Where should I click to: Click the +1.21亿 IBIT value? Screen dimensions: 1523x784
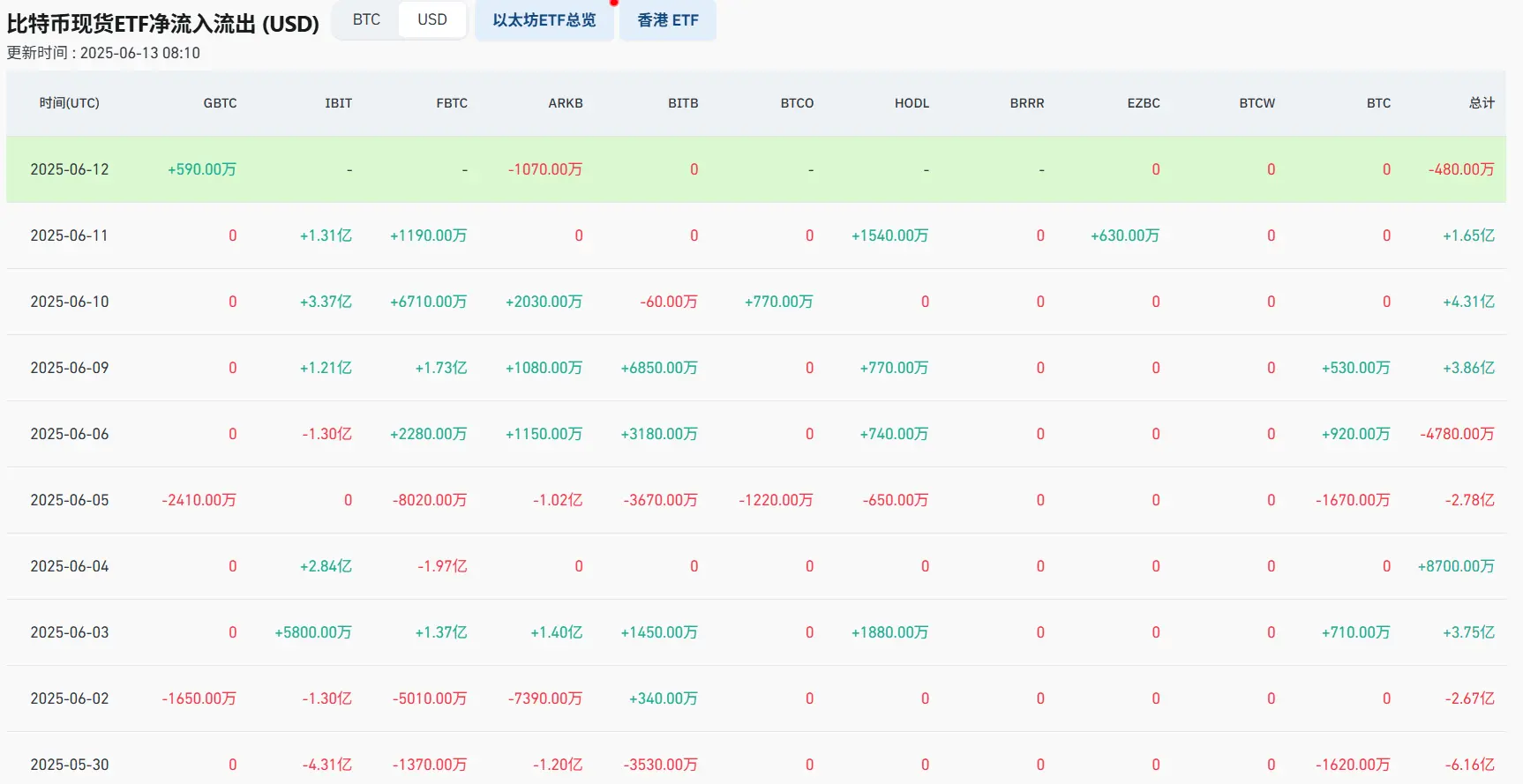[x=326, y=368]
